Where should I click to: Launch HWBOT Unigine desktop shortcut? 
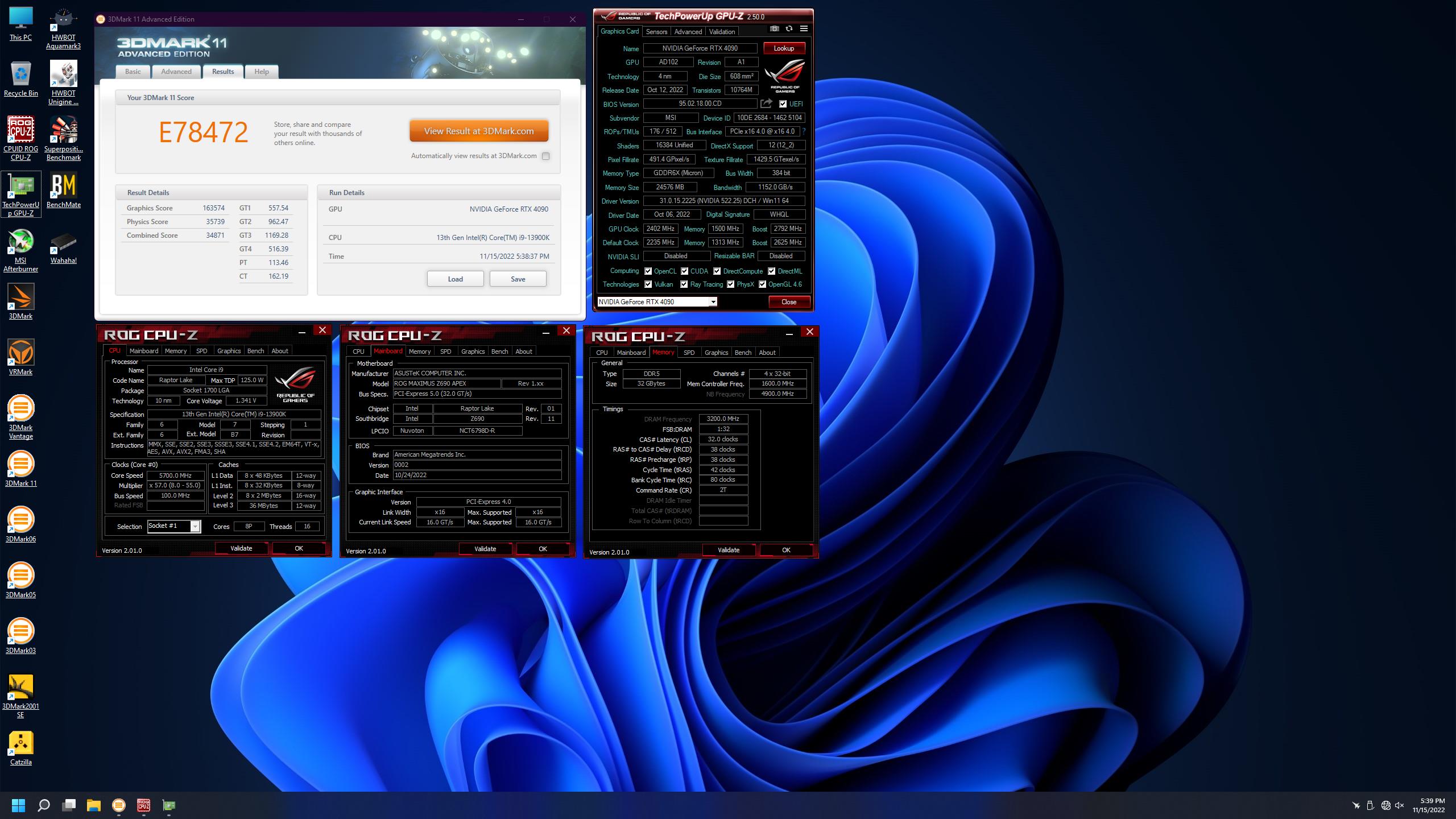[x=63, y=83]
